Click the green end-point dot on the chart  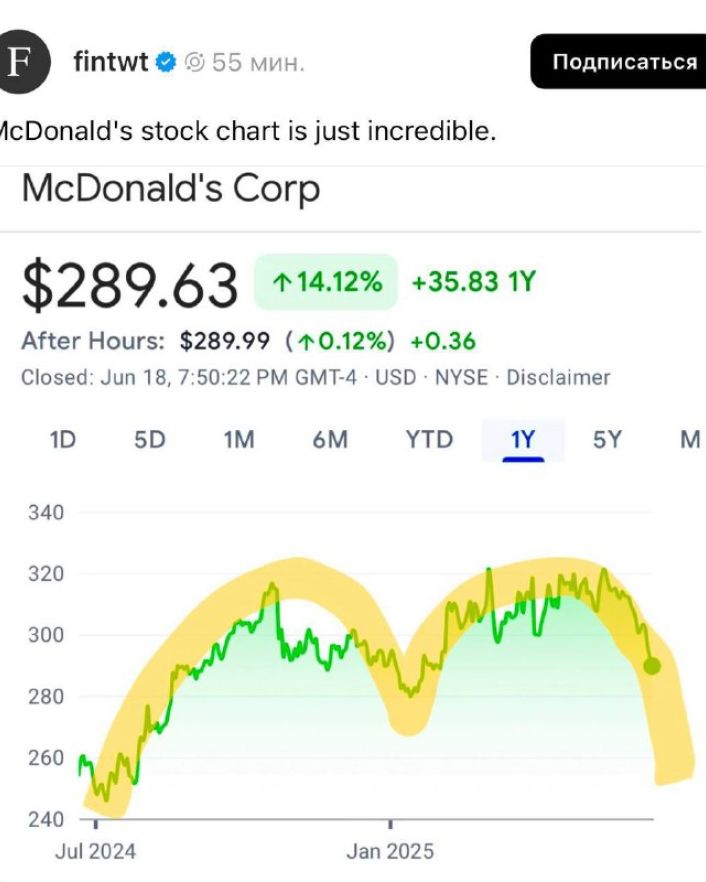(x=651, y=666)
